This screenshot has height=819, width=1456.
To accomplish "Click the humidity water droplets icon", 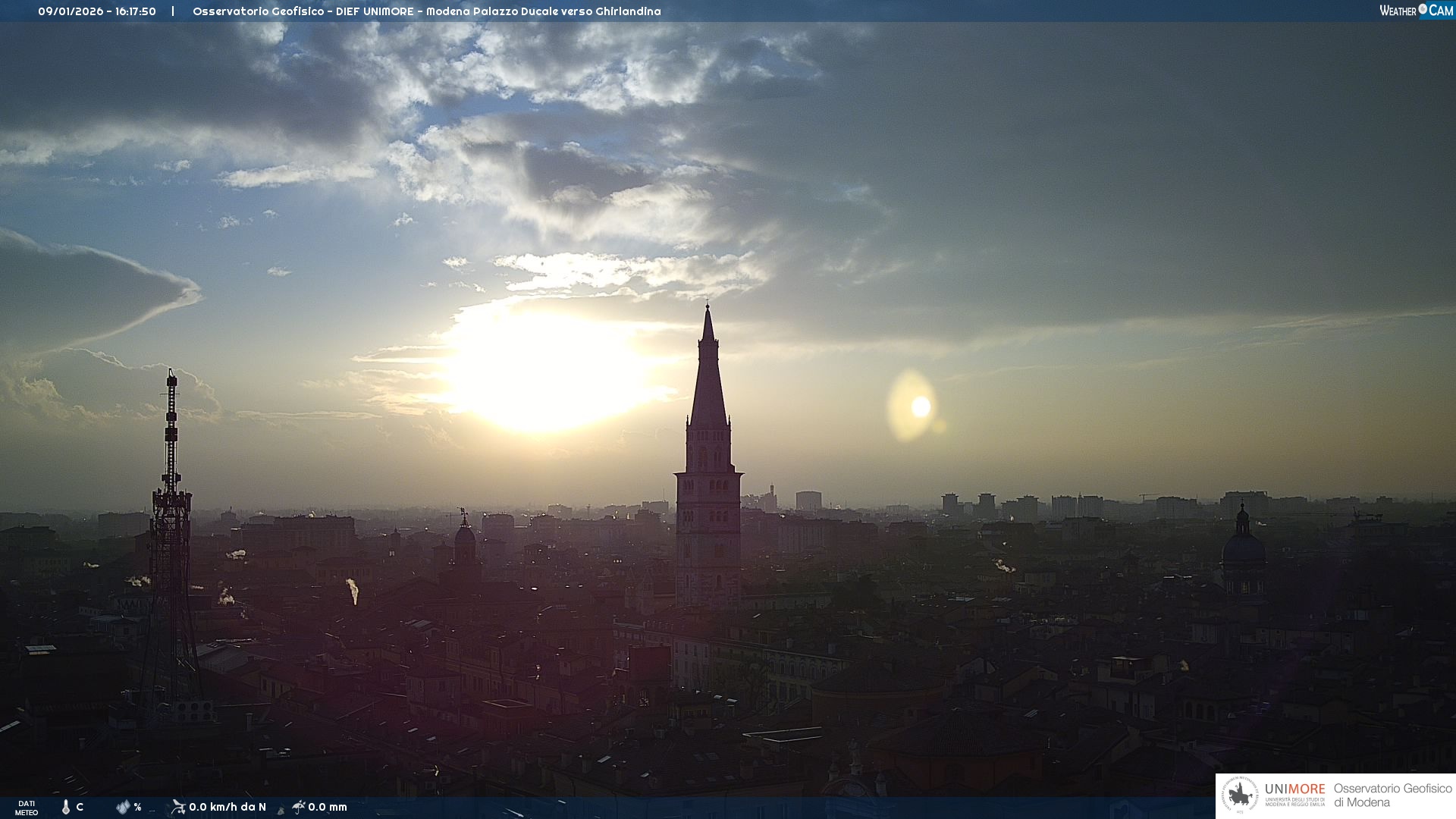I will click(123, 807).
